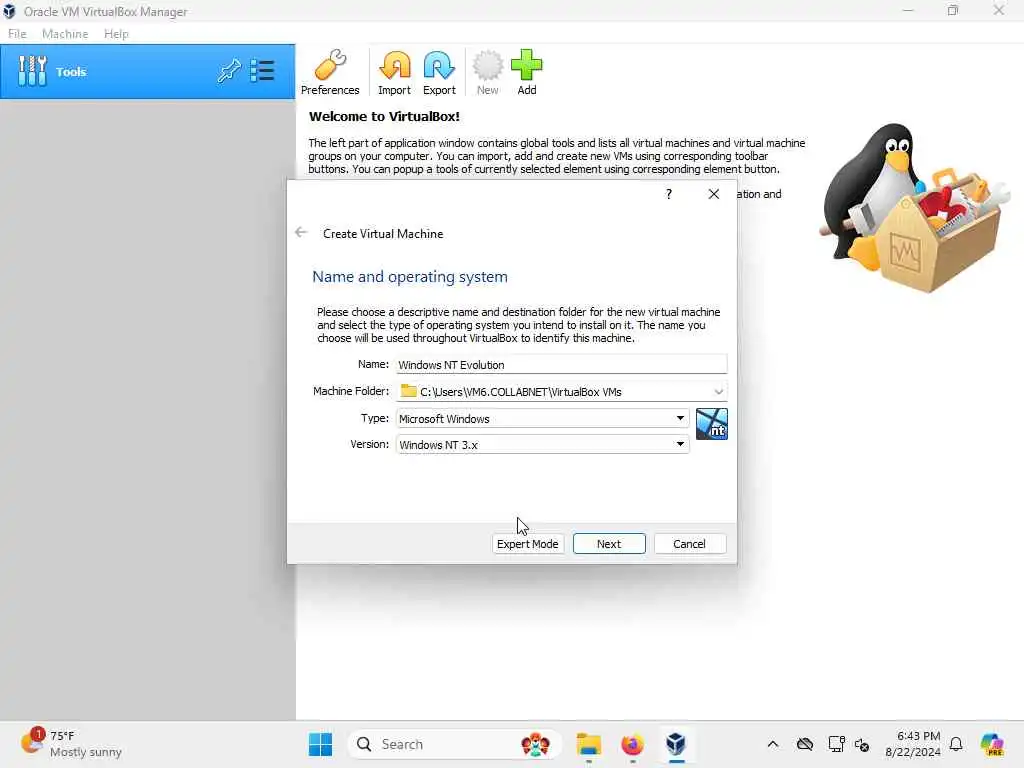Expand the Machine Folder dropdown
The height and width of the screenshot is (768, 1024).
[x=718, y=392]
